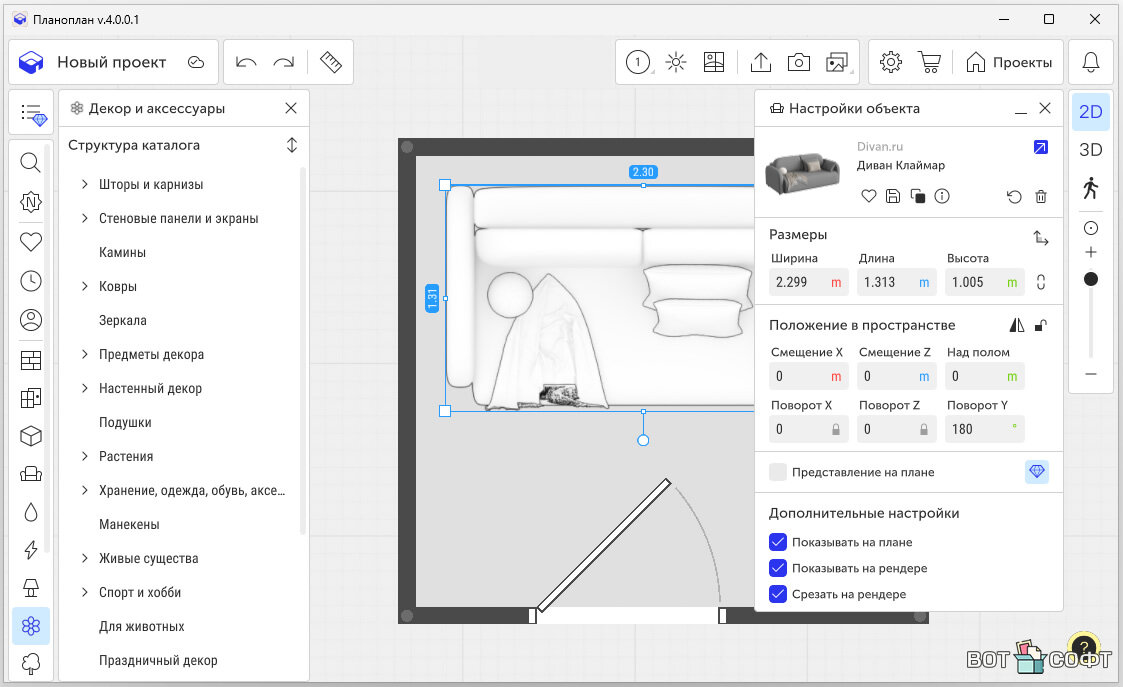The height and width of the screenshot is (687, 1123).
Task: Delete the sofa with the trash icon
Action: [x=1041, y=197]
